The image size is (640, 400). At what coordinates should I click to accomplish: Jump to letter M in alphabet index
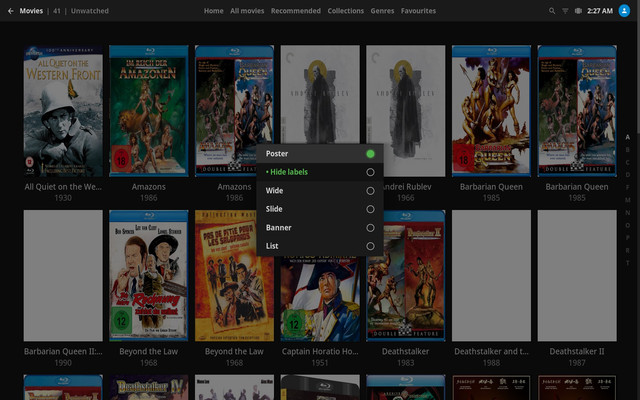click(x=627, y=200)
